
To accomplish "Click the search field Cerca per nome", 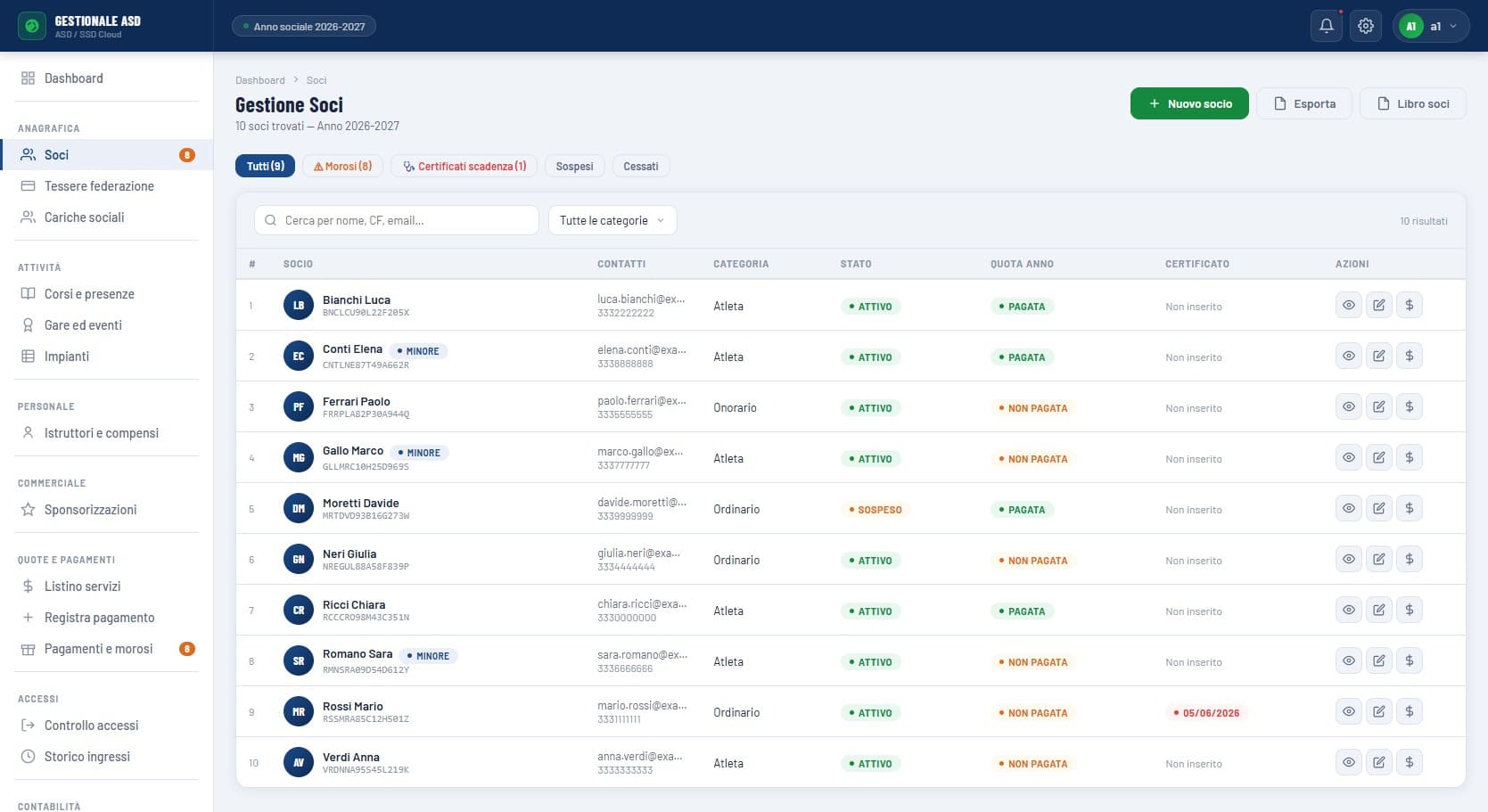I will (x=397, y=220).
